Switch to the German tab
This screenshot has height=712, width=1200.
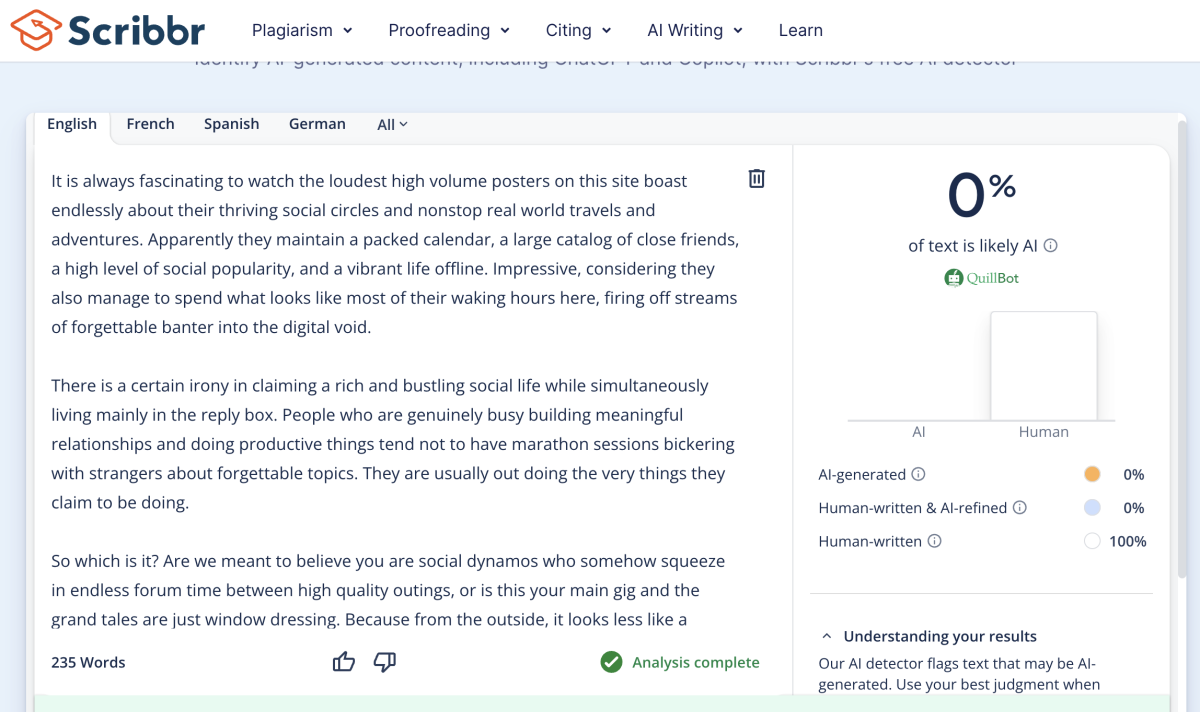tap(317, 124)
